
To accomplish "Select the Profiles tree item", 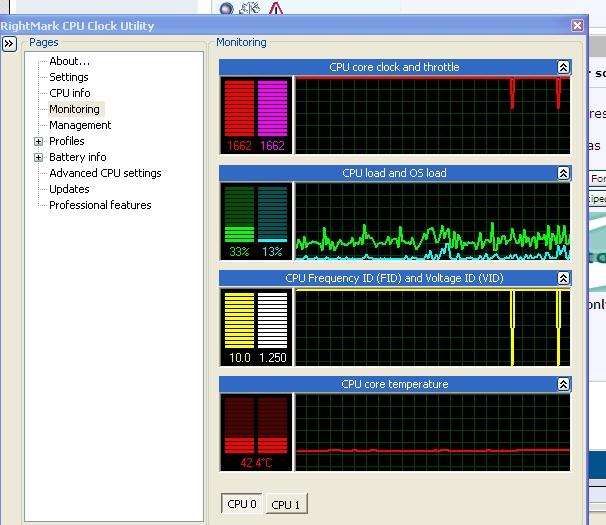I will (x=67, y=141).
